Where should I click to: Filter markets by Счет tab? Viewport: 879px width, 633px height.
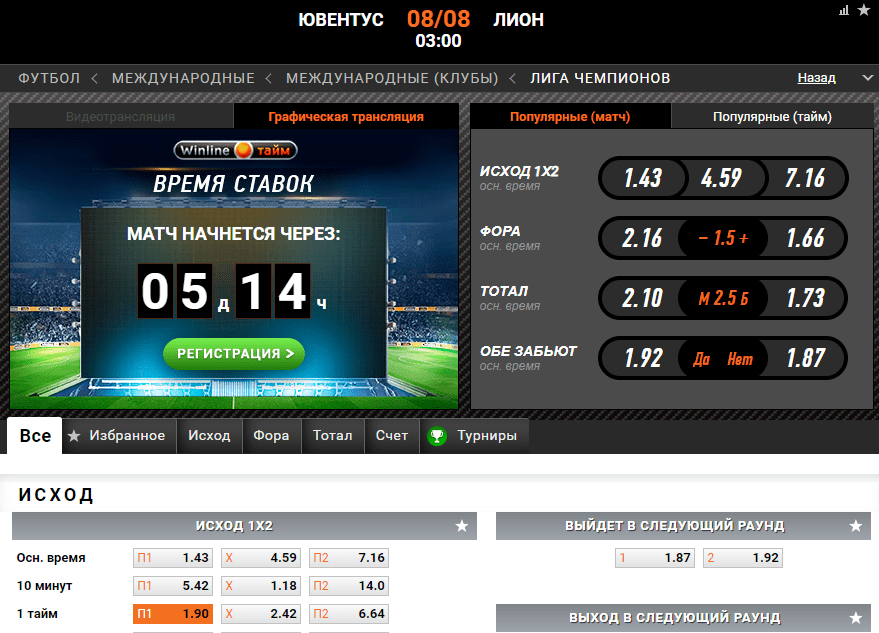pyautogui.click(x=392, y=436)
